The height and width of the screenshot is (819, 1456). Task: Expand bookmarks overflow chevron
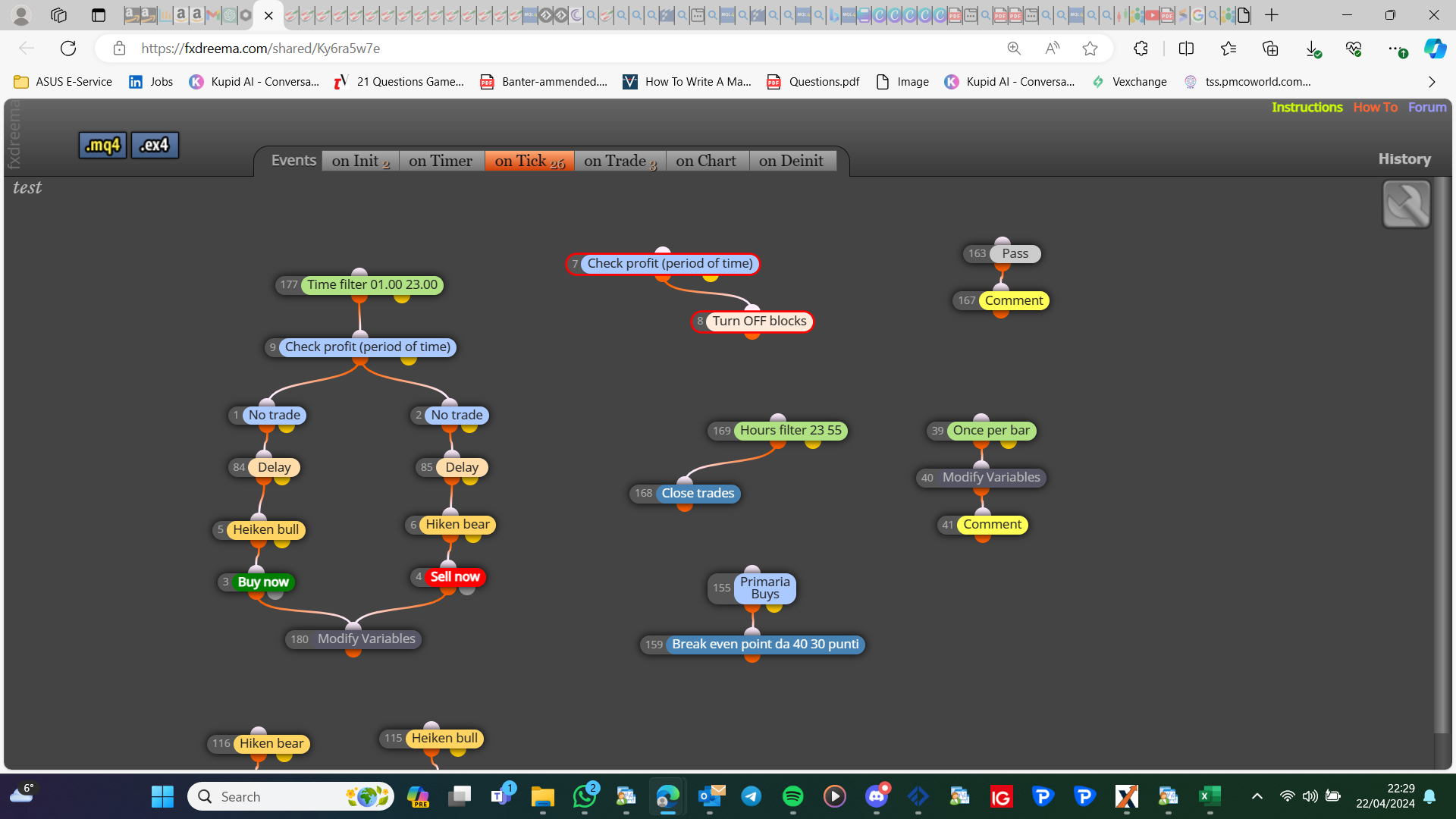(x=1432, y=82)
